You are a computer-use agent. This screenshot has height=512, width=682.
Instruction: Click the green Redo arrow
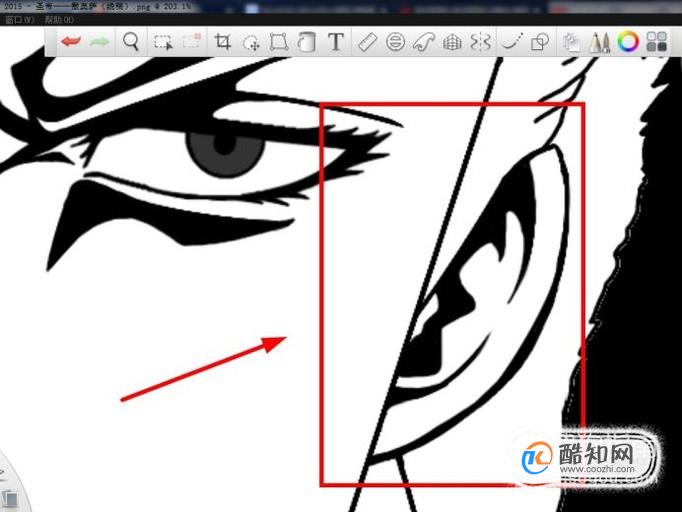[100, 42]
